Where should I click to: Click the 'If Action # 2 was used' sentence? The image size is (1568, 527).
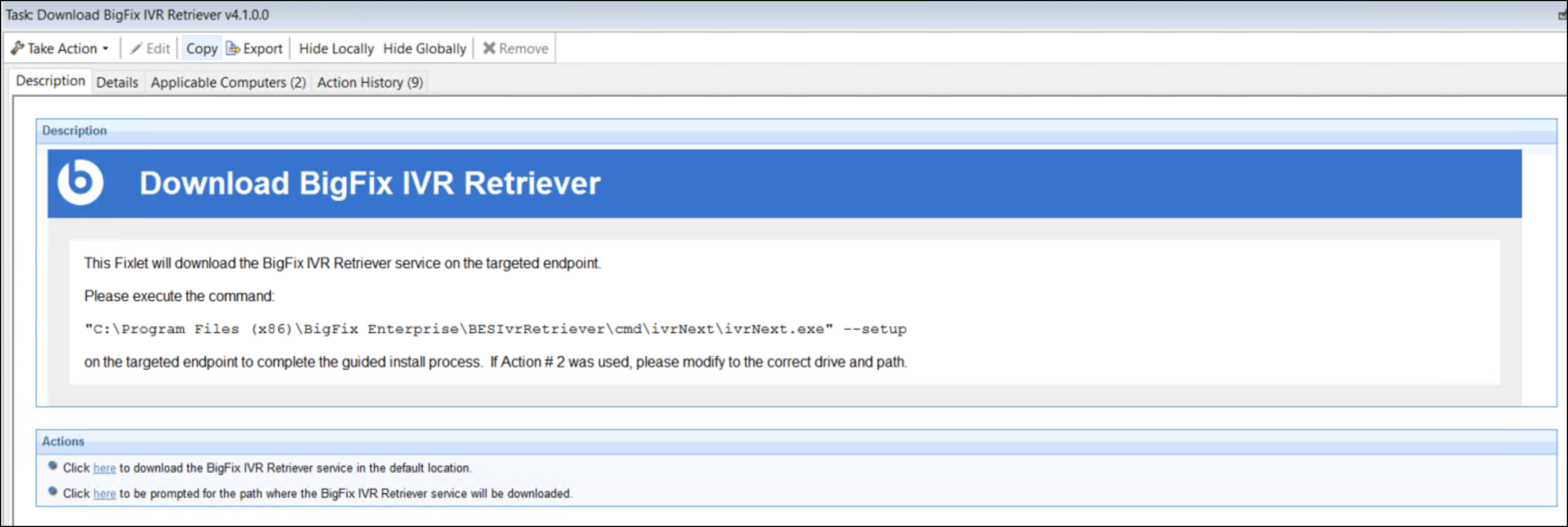[699, 362]
